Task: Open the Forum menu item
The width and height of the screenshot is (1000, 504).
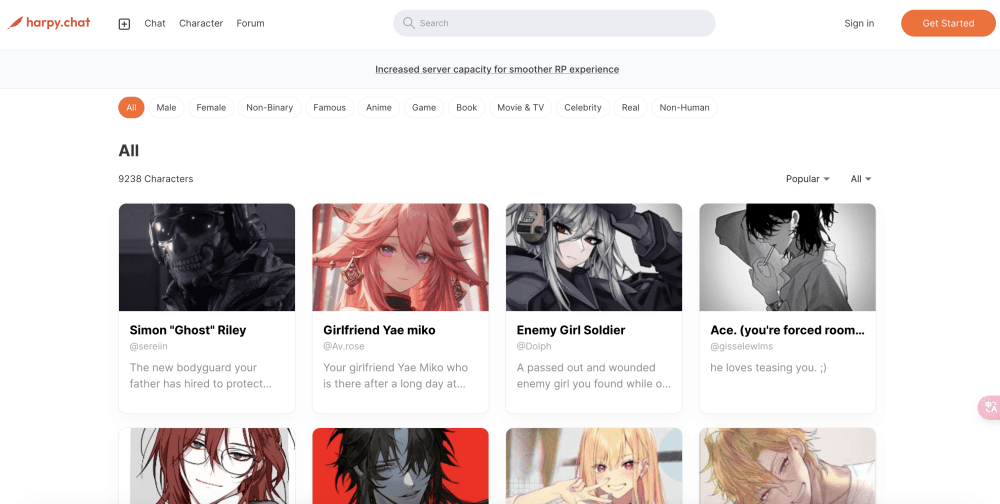Action: (x=250, y=23)
